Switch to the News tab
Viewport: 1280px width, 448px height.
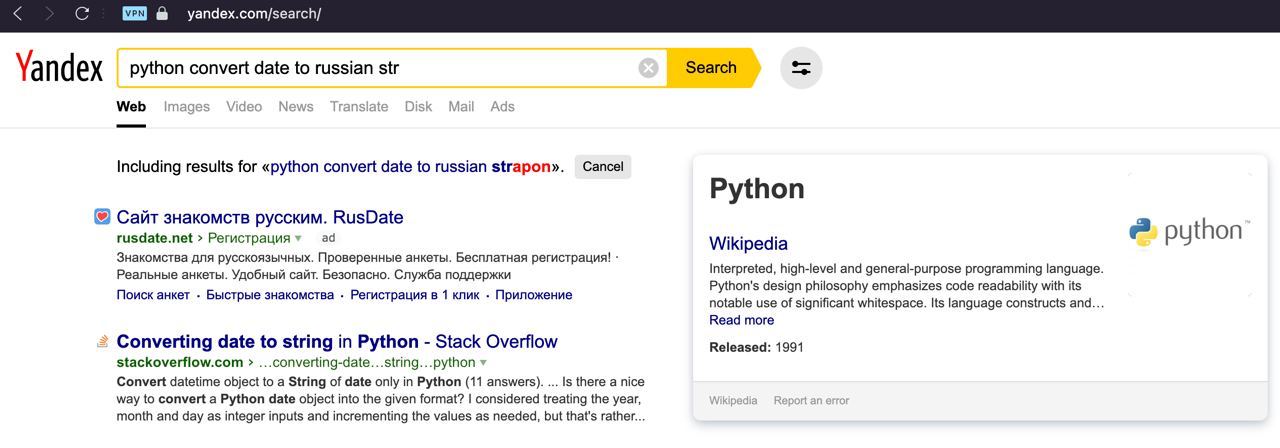tap(296, 107)
